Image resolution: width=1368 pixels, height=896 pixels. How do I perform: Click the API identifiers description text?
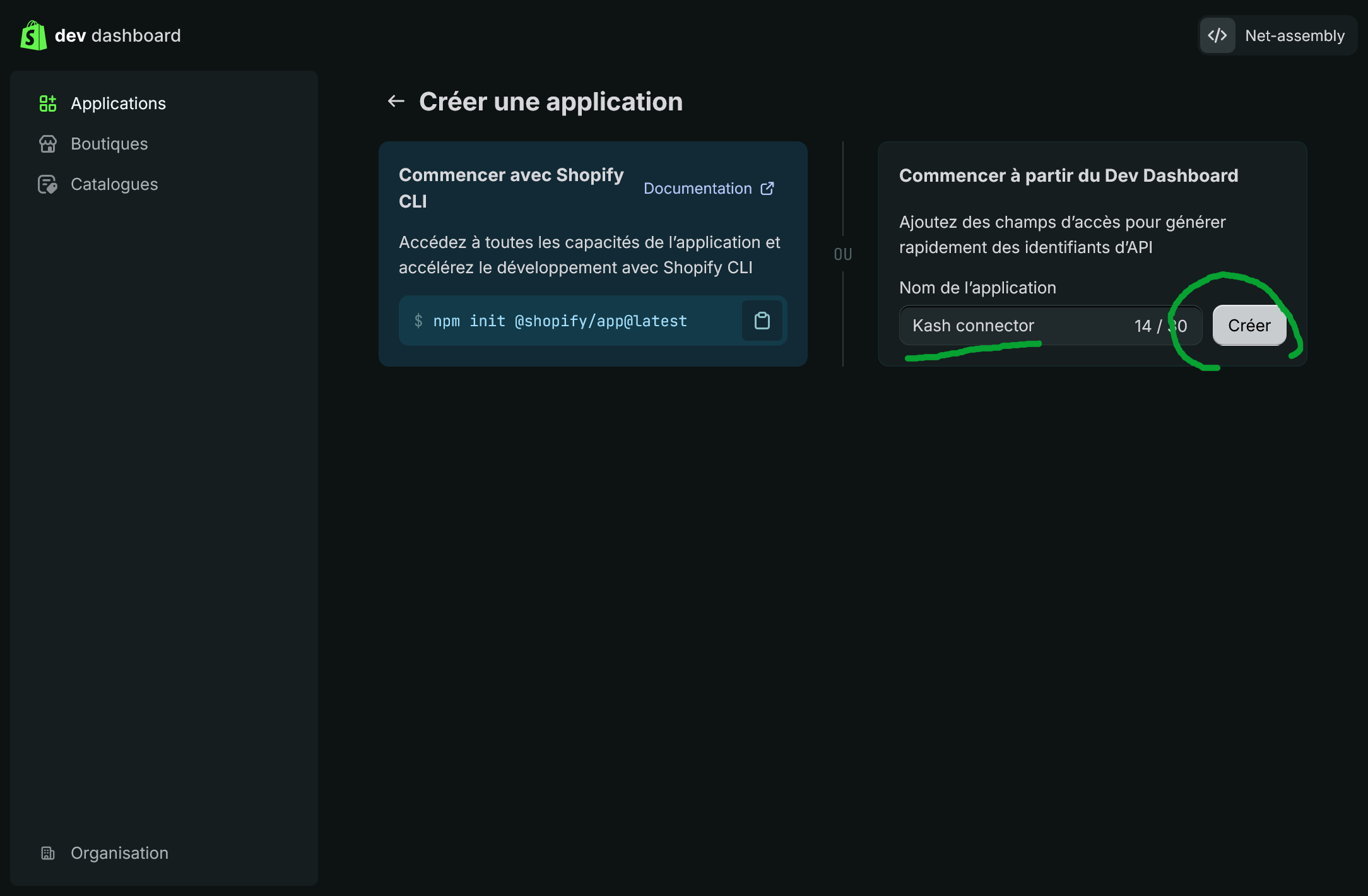(1063, 235)
